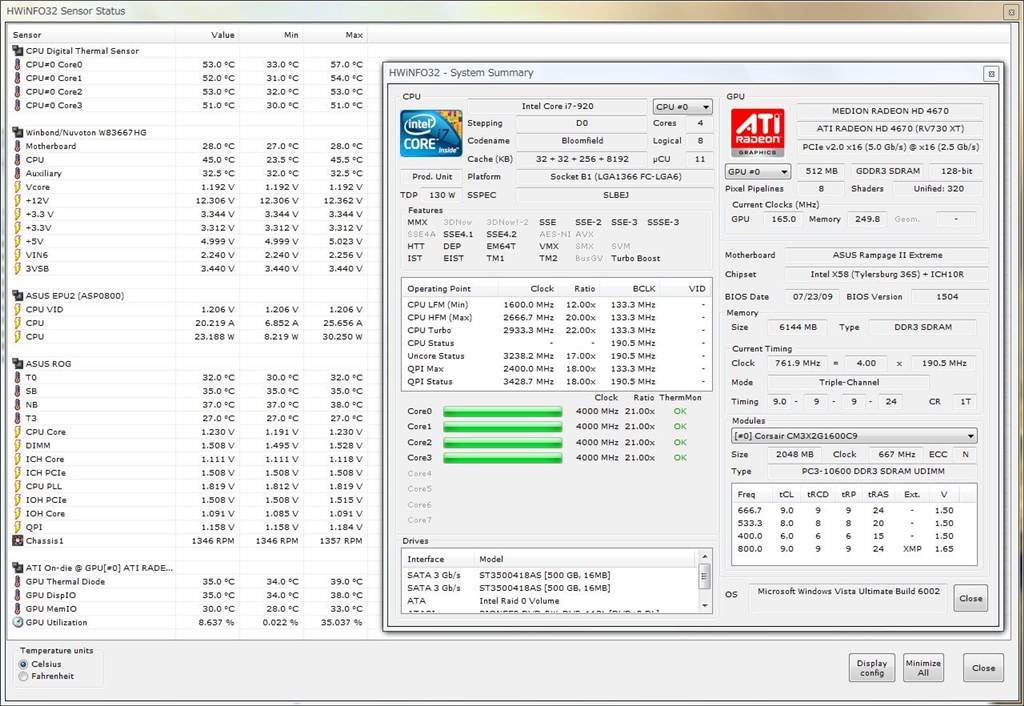The image size is (1024, 706).
Task: Click the Core0 green load bar
Action: [x=503, y=412]
